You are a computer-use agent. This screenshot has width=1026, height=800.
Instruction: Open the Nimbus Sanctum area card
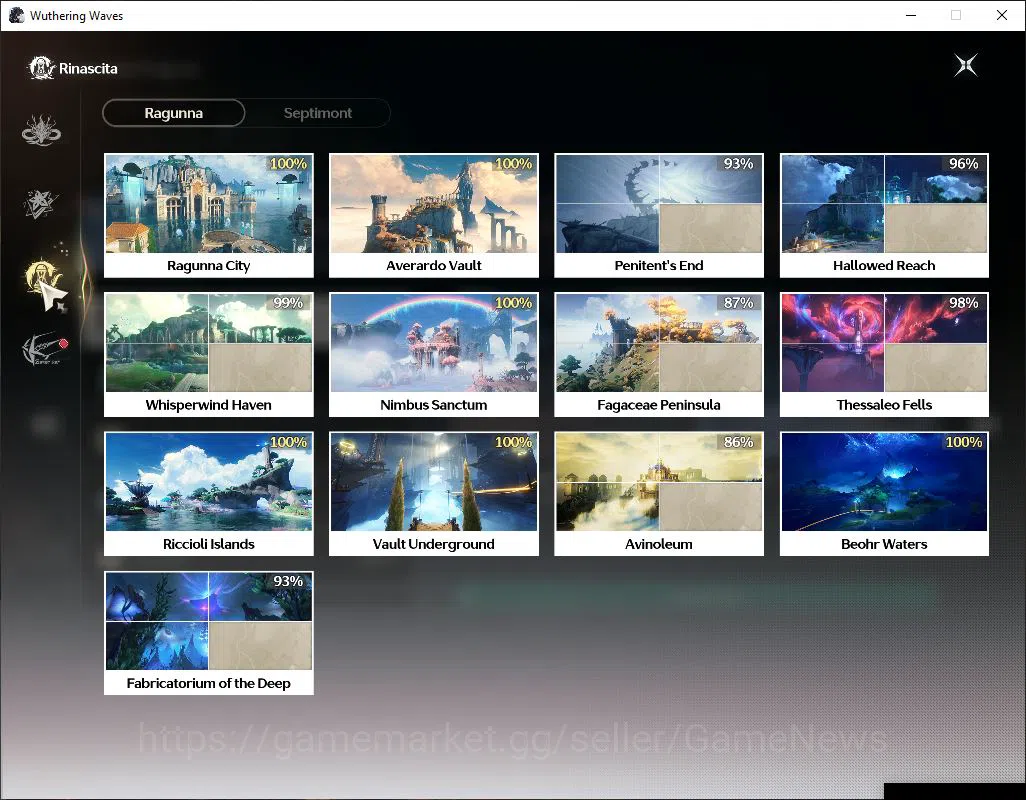click(x=434, y=355)
